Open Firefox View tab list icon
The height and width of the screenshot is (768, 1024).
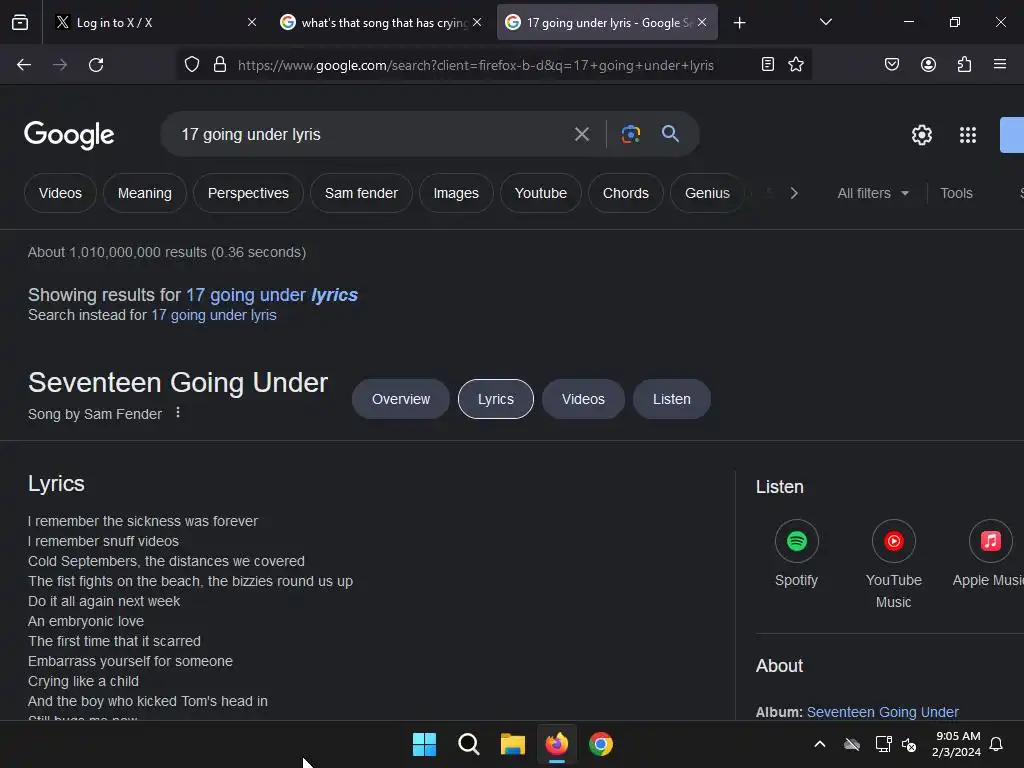pos(20,23)
